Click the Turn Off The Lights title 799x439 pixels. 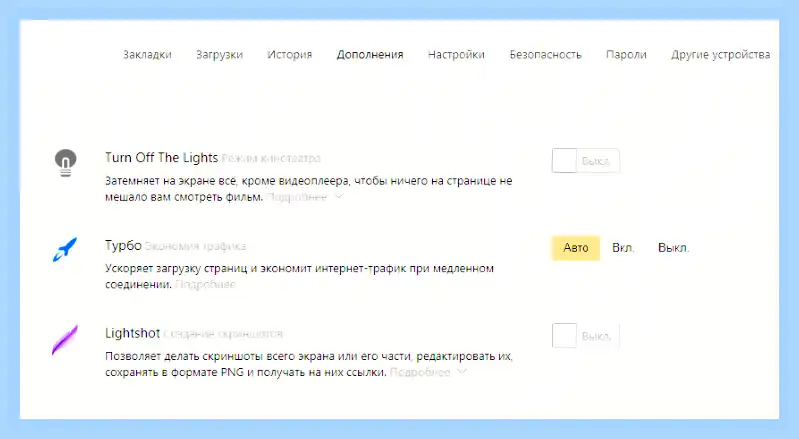162,158
